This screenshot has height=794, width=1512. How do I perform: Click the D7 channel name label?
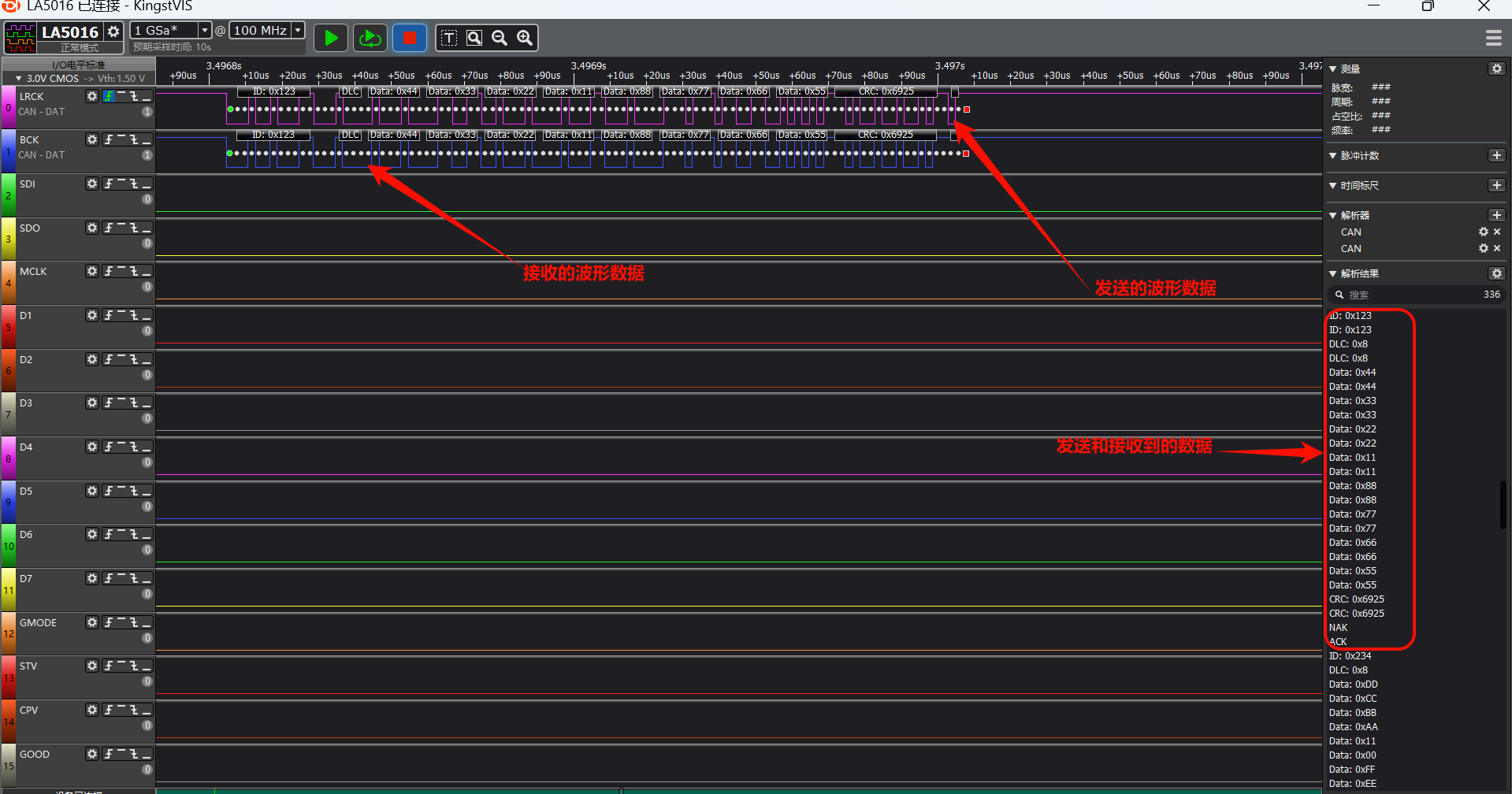coord(26,578)
